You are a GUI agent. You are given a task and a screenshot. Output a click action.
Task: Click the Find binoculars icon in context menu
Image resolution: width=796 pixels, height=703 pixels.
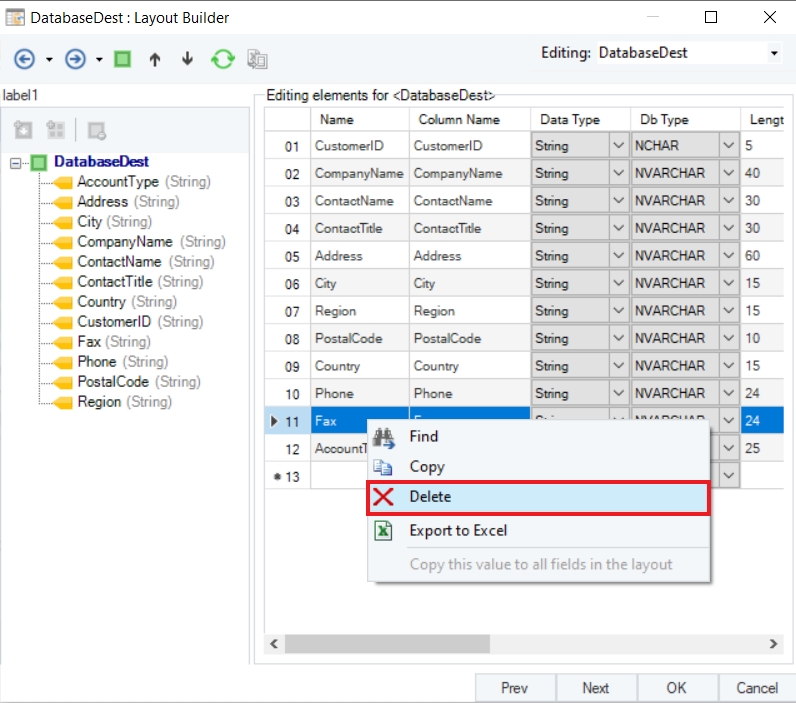pos(383,437)
